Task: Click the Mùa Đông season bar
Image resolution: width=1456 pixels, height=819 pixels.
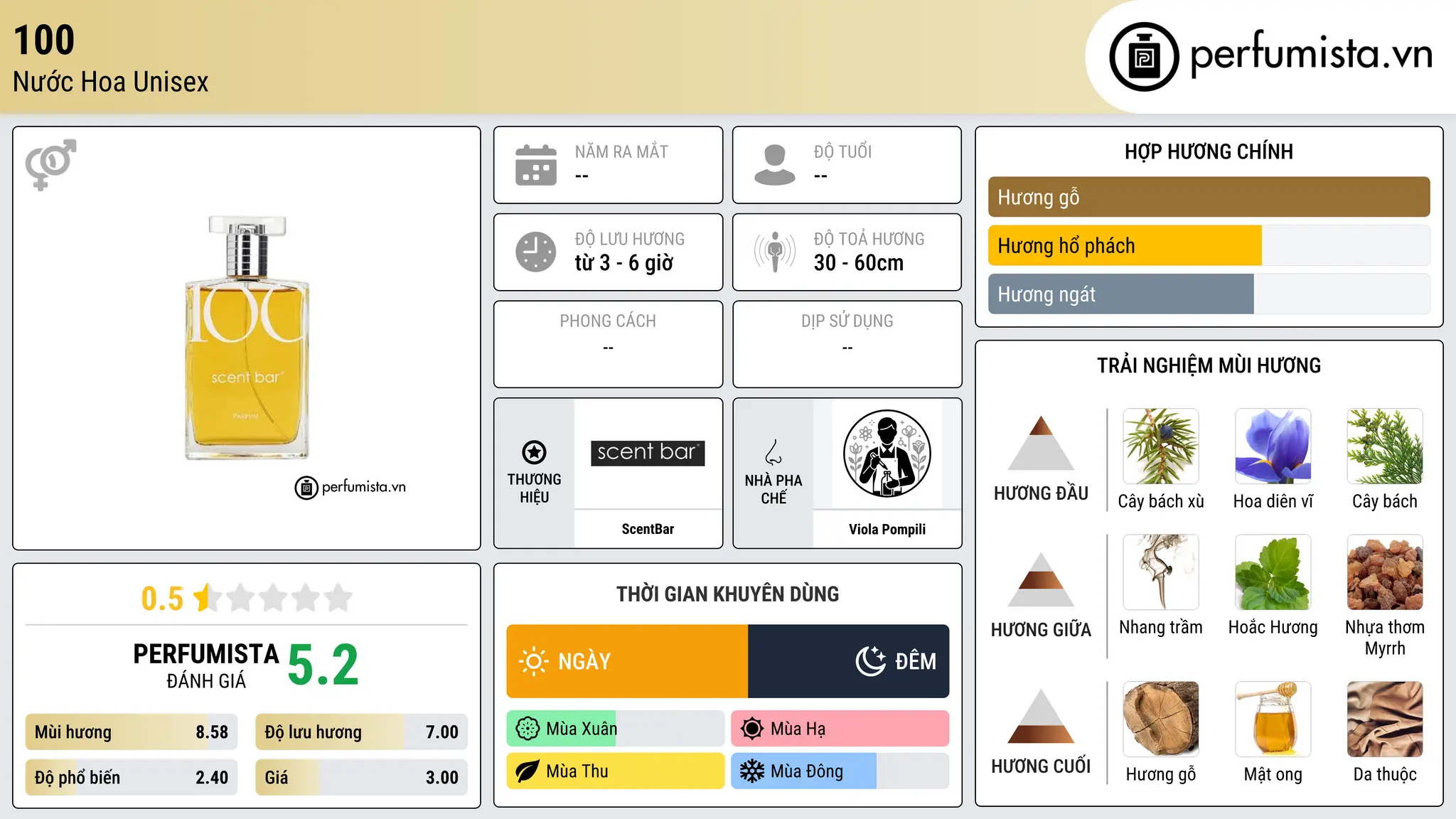Action: (x=840, y=771)
